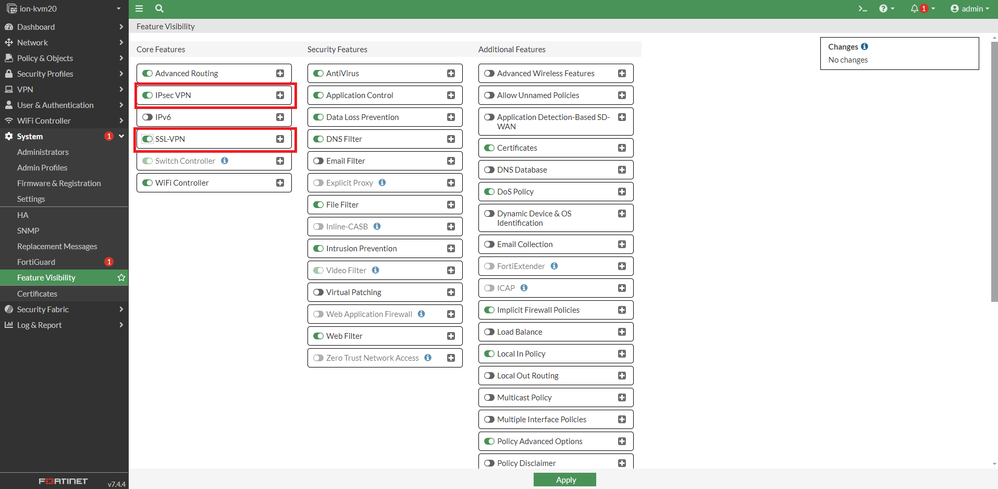Click the info icon beside Zero Trust Network Access
Screen dimensions: 998x489
[x=428, y=358]
